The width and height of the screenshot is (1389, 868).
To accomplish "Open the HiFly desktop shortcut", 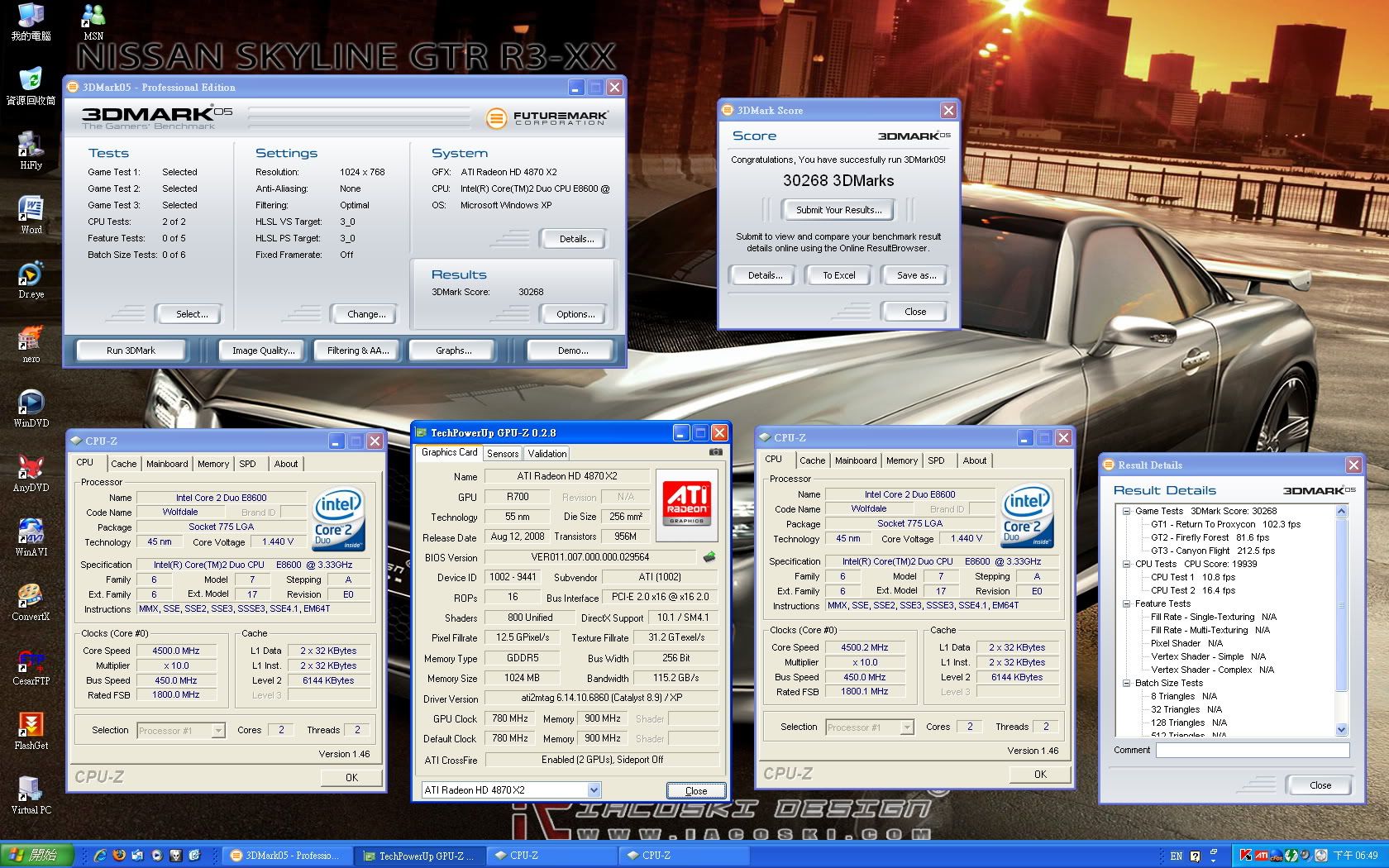I will tap(31, 150).
